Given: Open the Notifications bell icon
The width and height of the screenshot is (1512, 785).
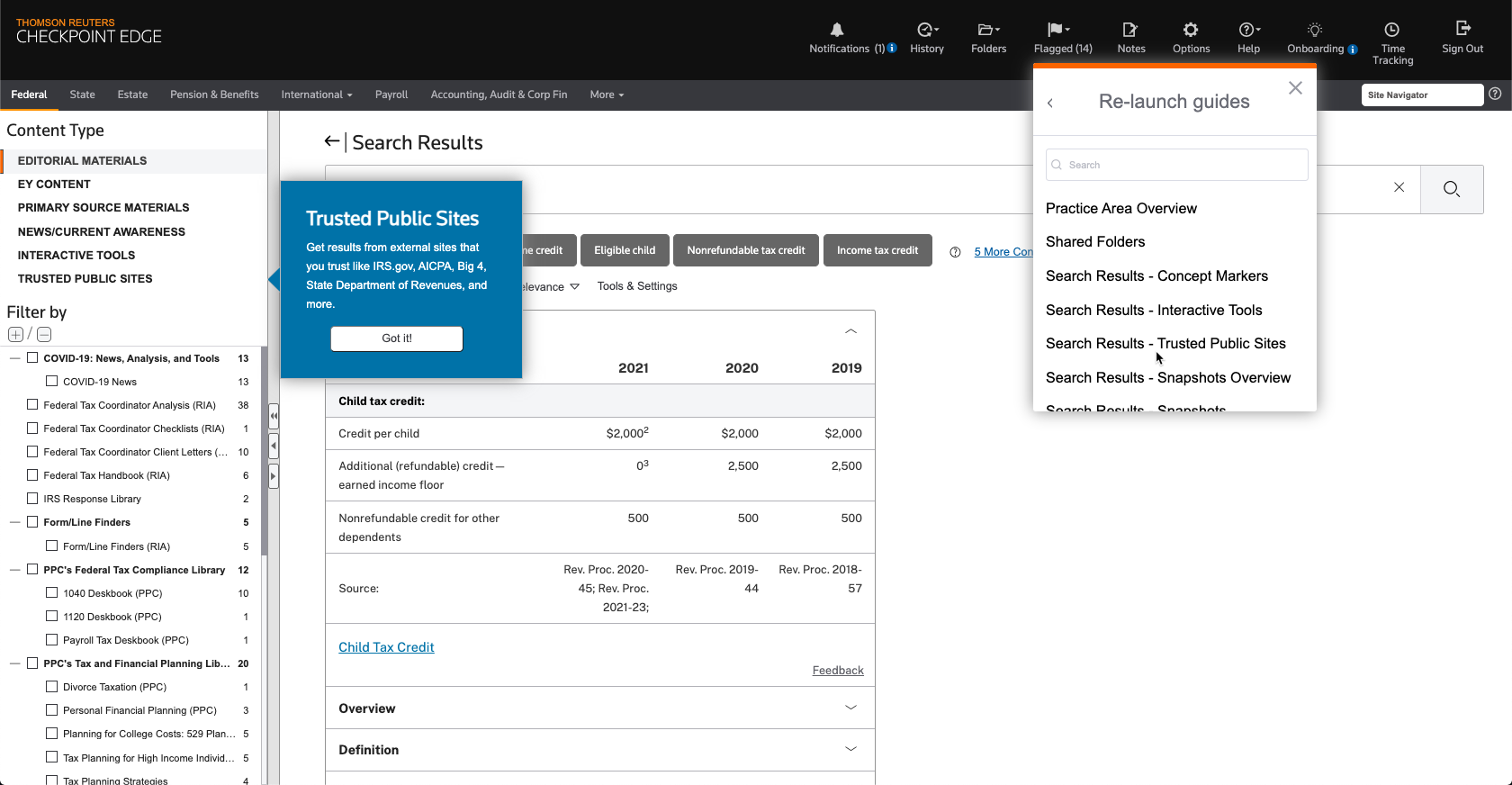Looking at the screenshot, I should pyautogui.click(x=836, y=31).
